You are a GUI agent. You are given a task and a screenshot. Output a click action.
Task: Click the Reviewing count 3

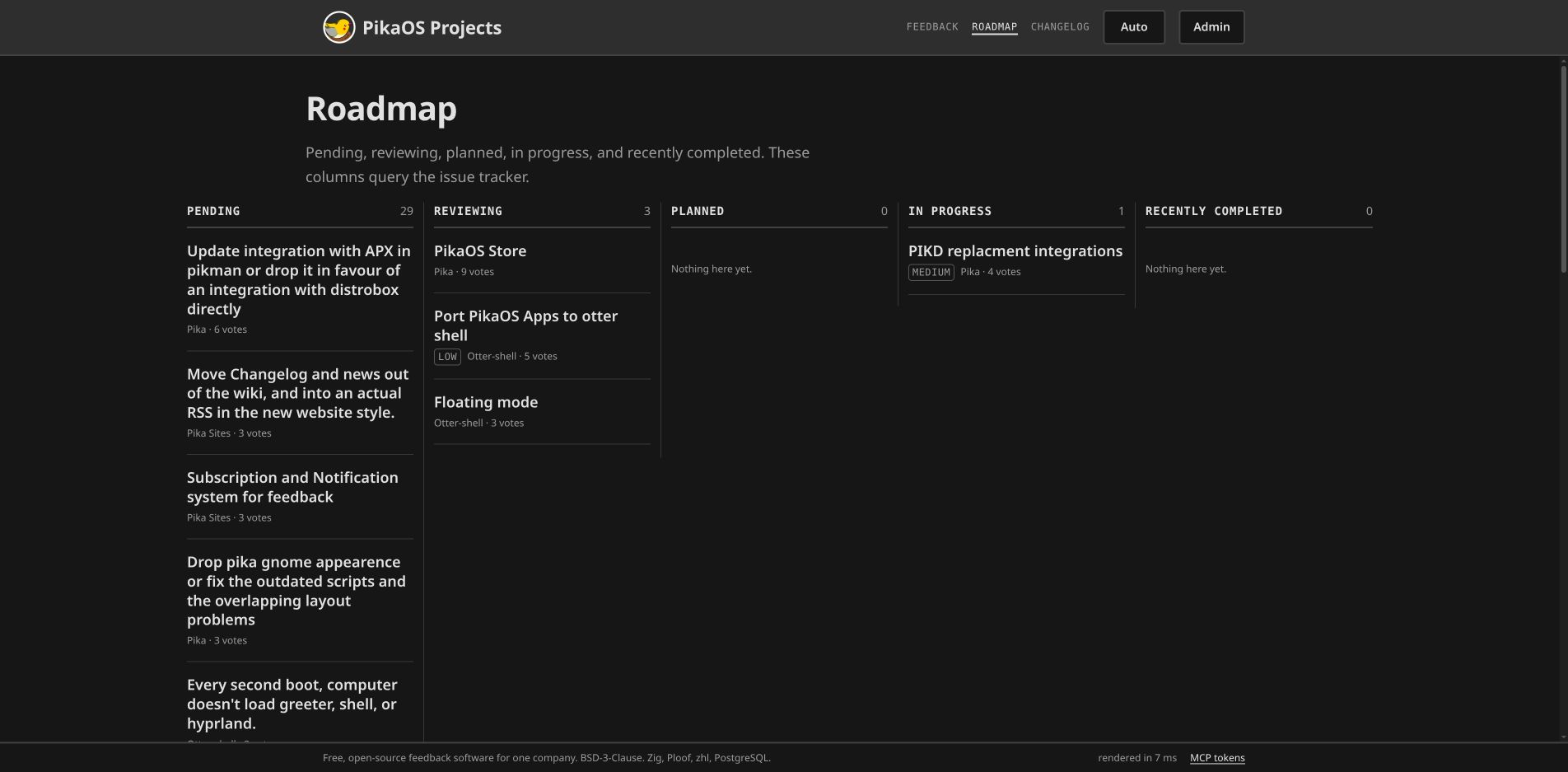[x=646, y=211]
